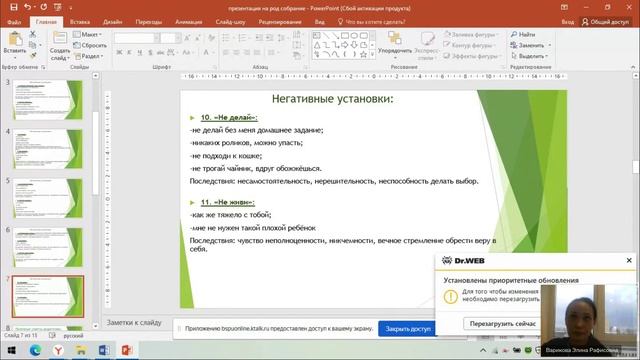This screenshot has width=640, height=360.
Task: Open the Заменить dropdown arrow
Action: [550, 45]
